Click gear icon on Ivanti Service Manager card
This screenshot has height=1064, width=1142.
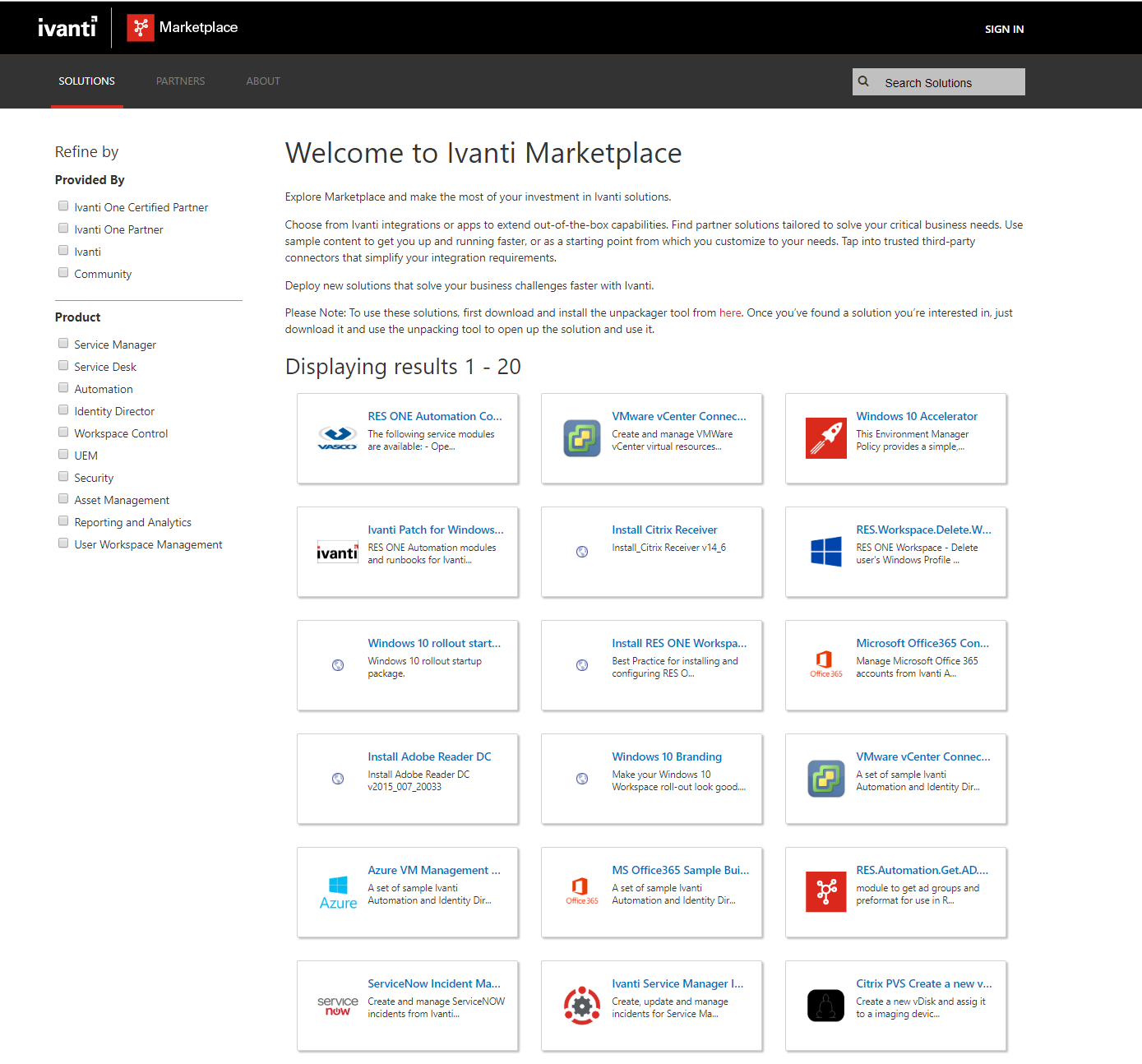(x=581, y=1006)
